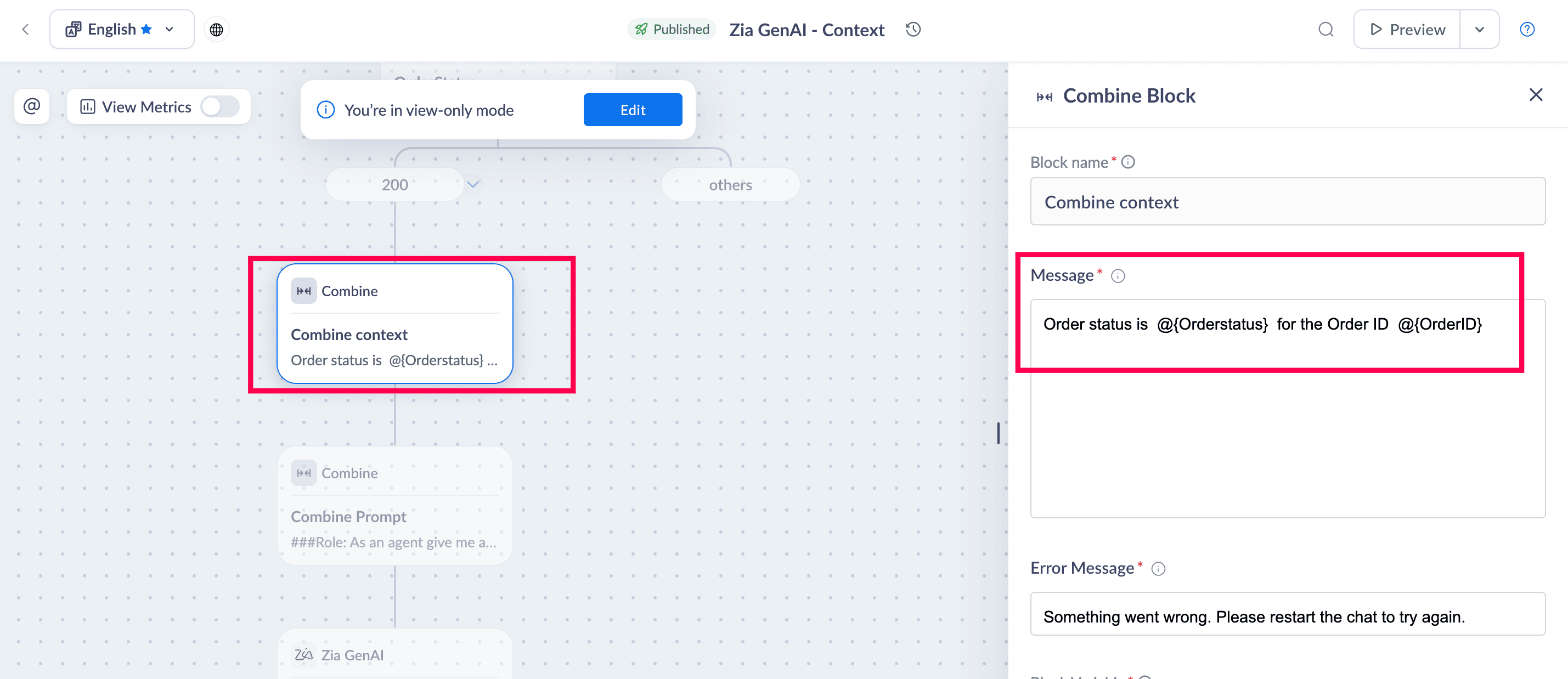Click the back arrow icon

coord(26,29)
